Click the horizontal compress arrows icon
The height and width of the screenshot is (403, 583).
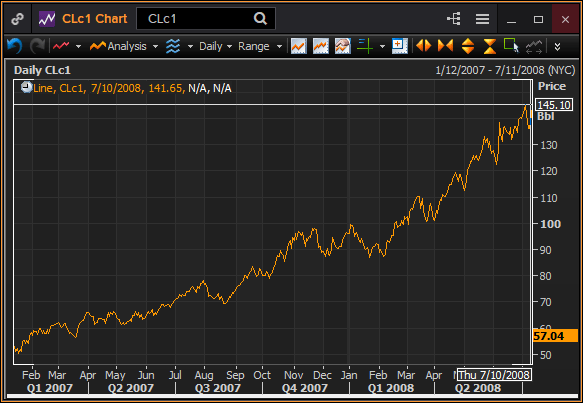tap(445, 46)
